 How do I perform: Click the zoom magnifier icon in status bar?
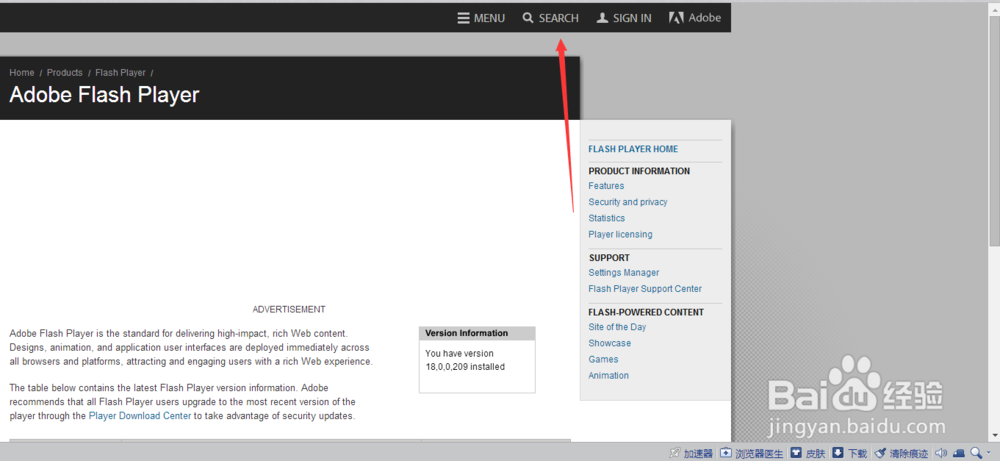pyautogui.click(x=976, y=453)
